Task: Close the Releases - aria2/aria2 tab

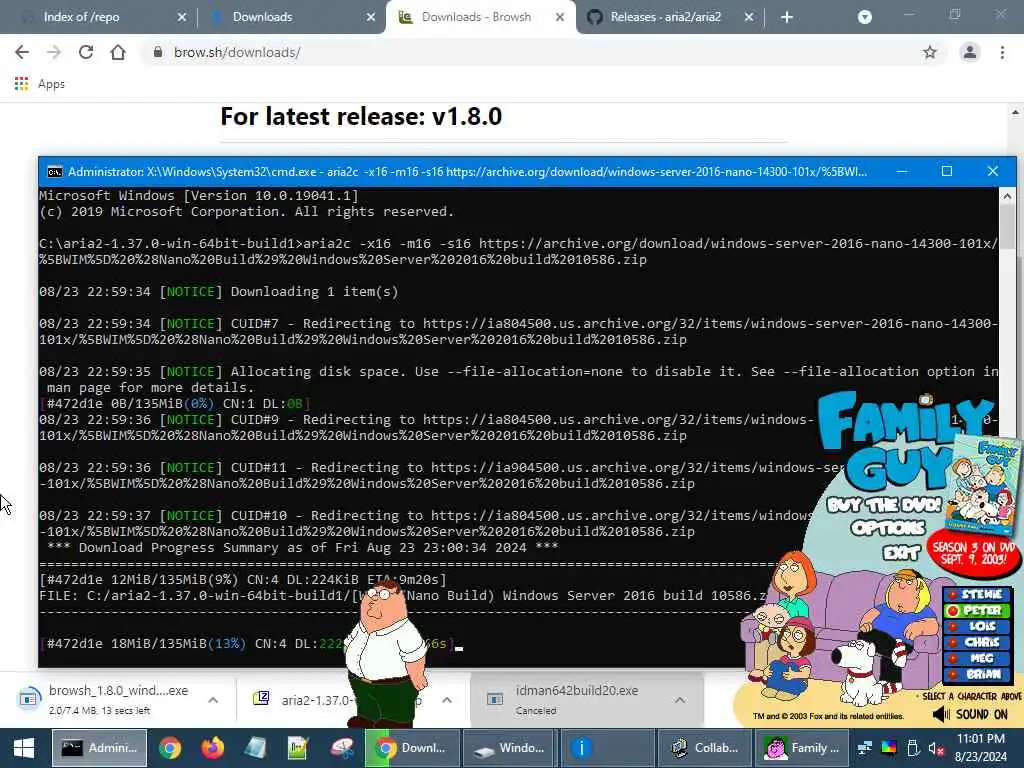Action: 748,17
